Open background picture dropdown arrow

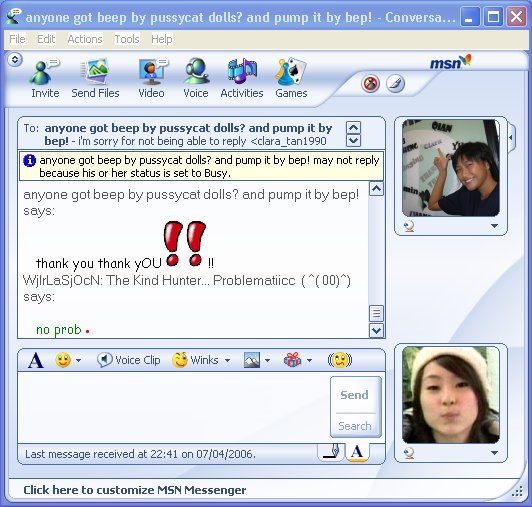click(x=267, y=360)
